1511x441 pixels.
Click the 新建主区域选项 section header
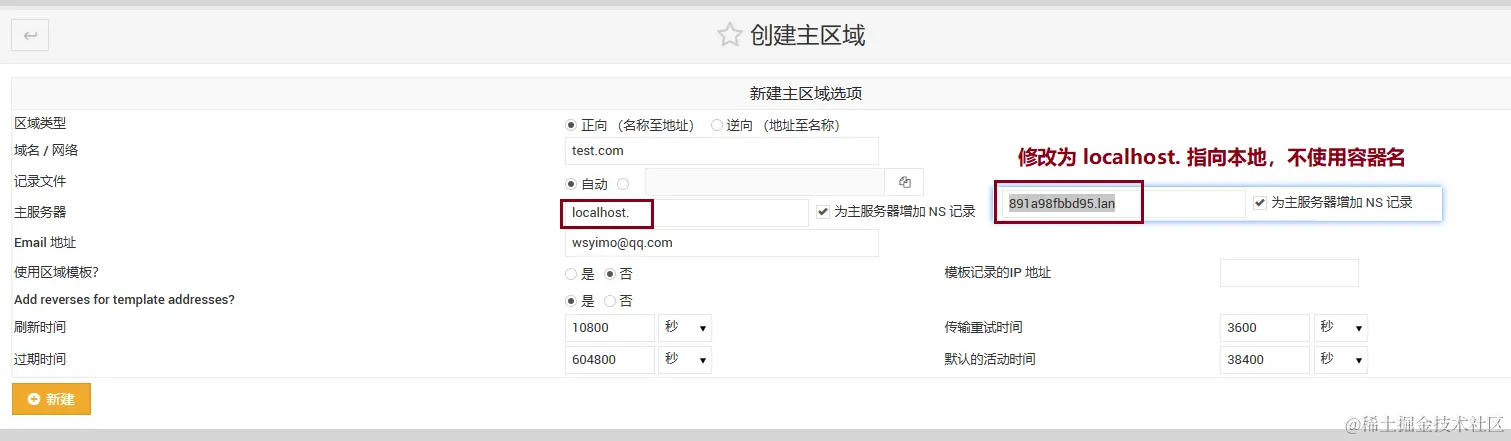[x=806, y=94]
